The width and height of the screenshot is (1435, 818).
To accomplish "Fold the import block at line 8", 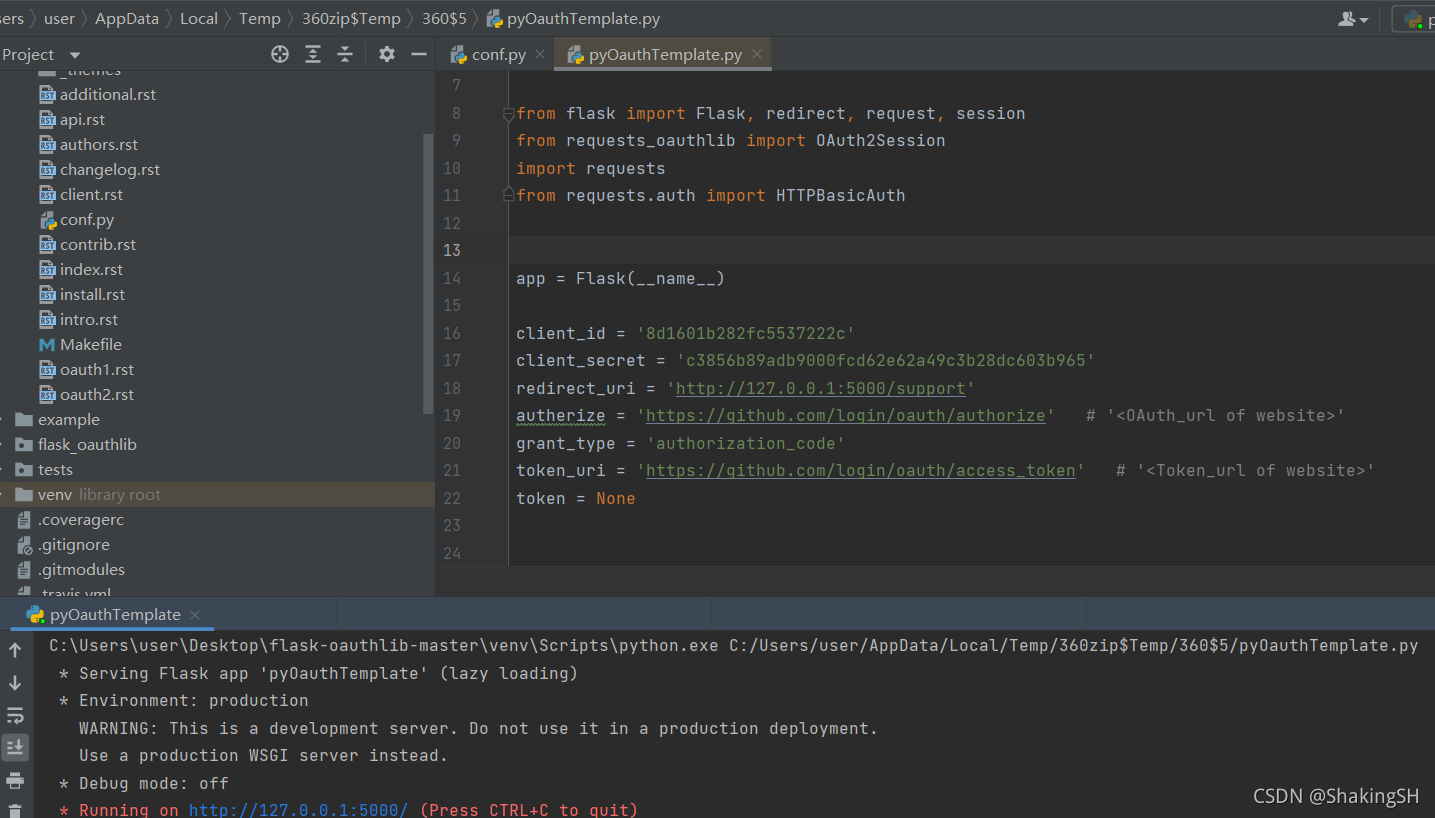I will pyautogui.click(x=508, y=114).
